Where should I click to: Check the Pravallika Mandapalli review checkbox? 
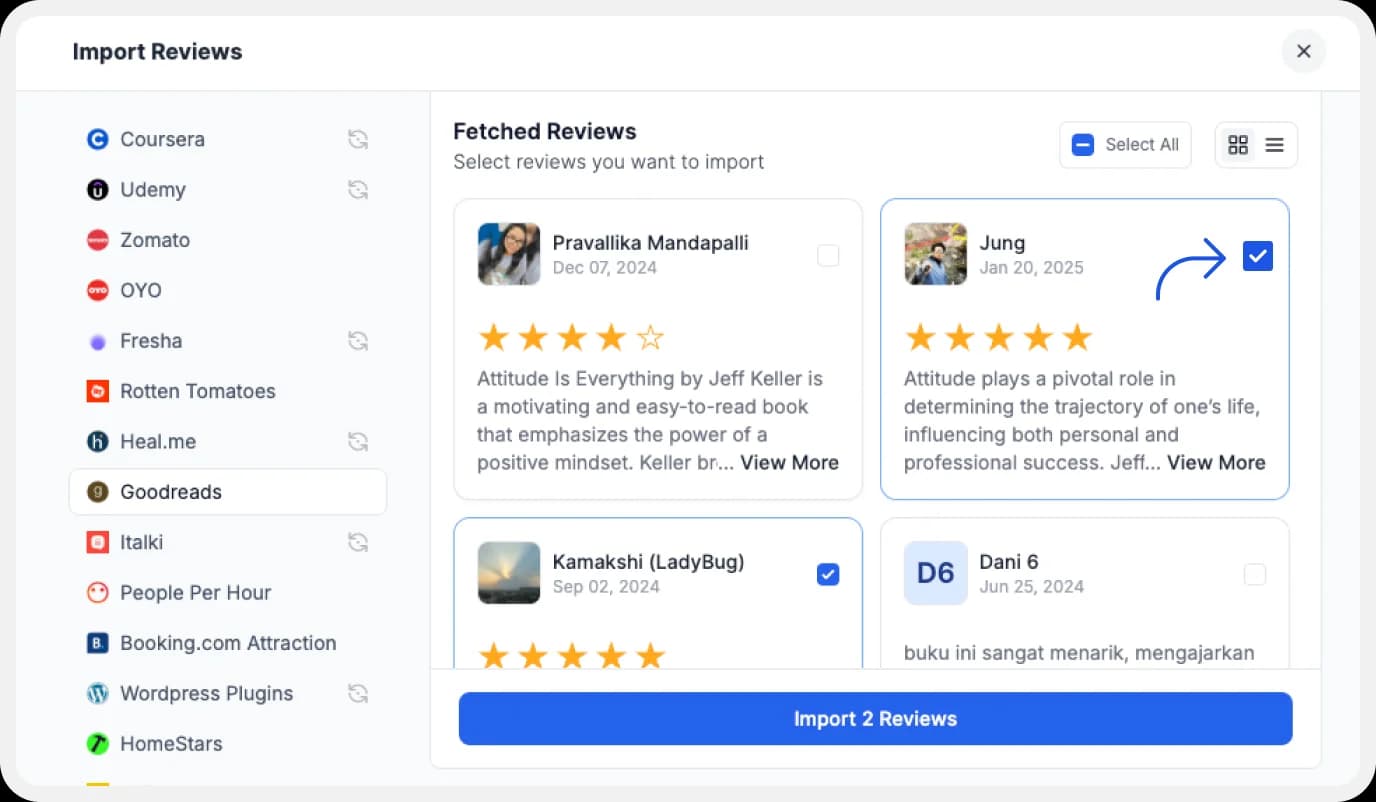click(x=828, y=256)
